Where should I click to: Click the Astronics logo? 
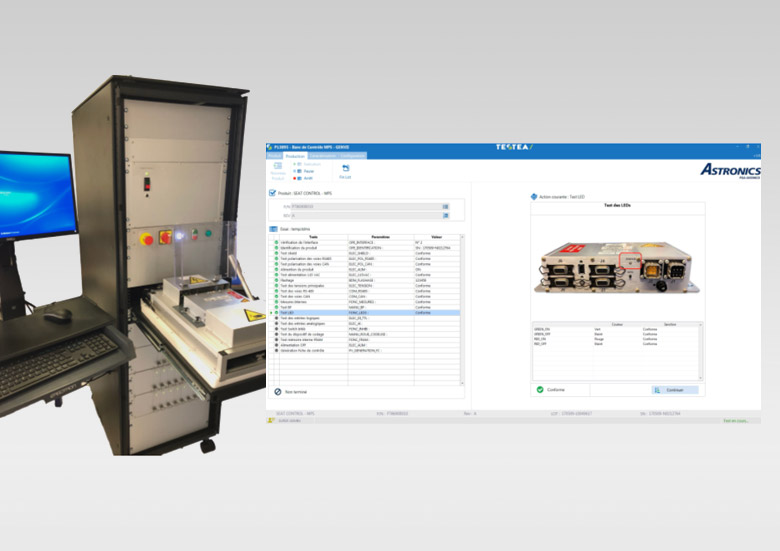[x=730, y=171]
